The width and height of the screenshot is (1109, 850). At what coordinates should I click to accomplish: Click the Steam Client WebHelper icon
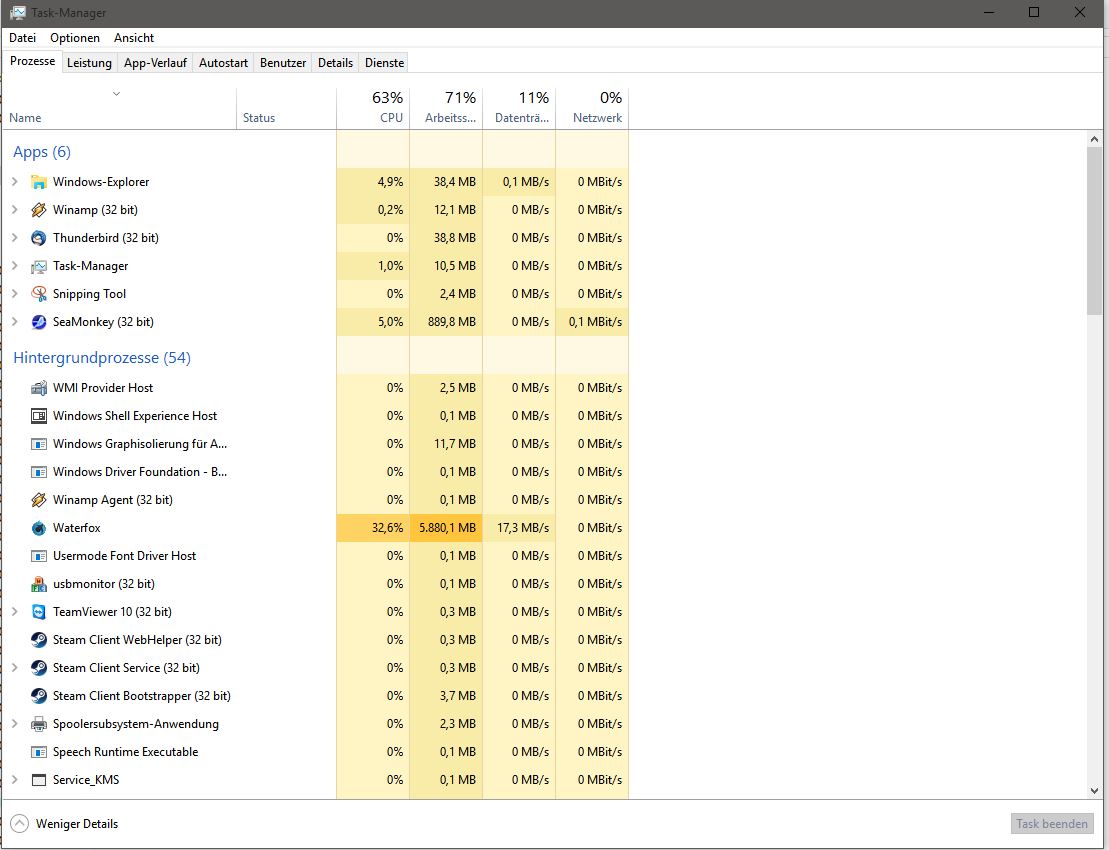click(39, 640)
